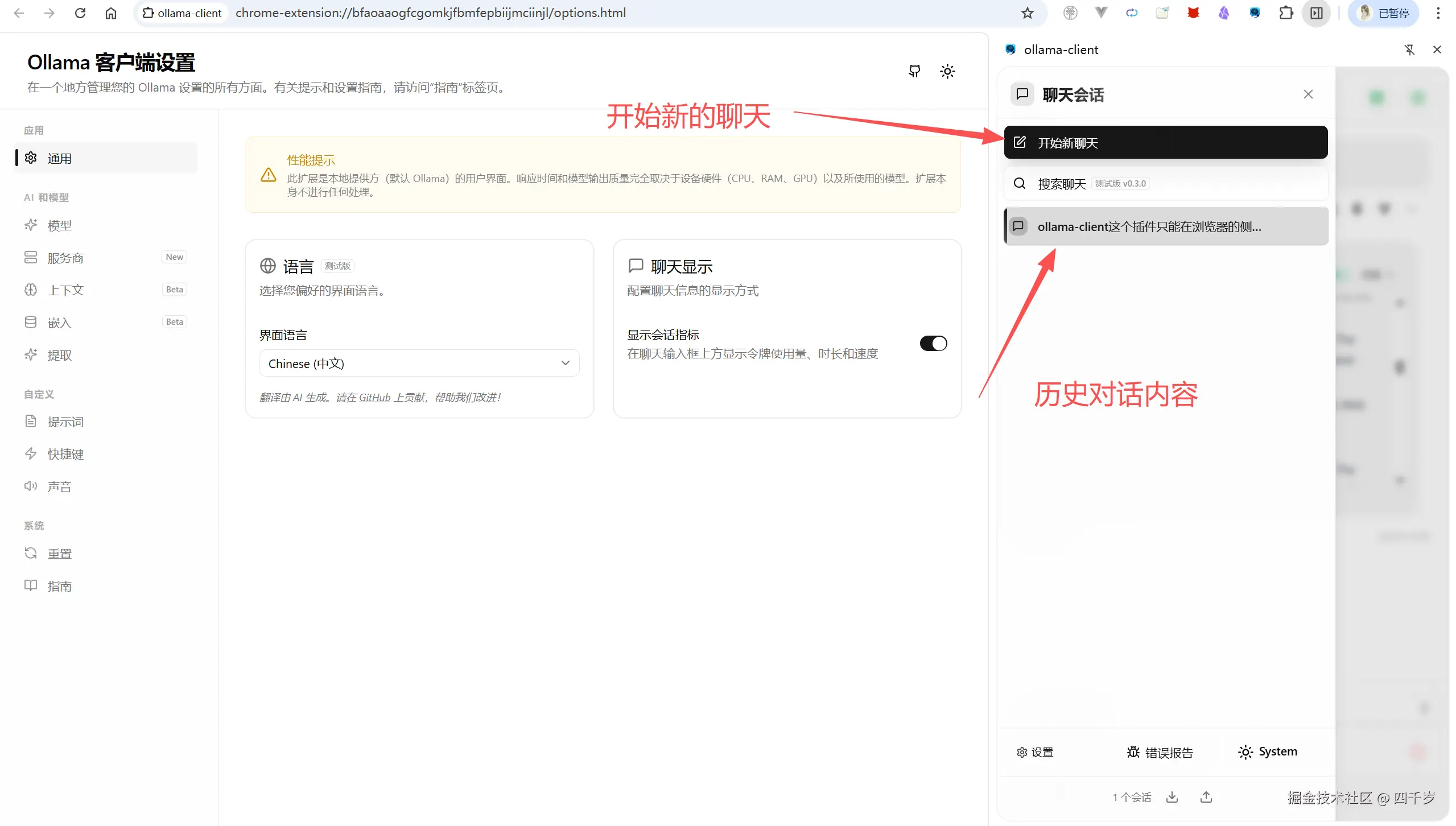Go to the 提示词 sidebar item
Screen dimensions: 1456x826
coord(65,422)
